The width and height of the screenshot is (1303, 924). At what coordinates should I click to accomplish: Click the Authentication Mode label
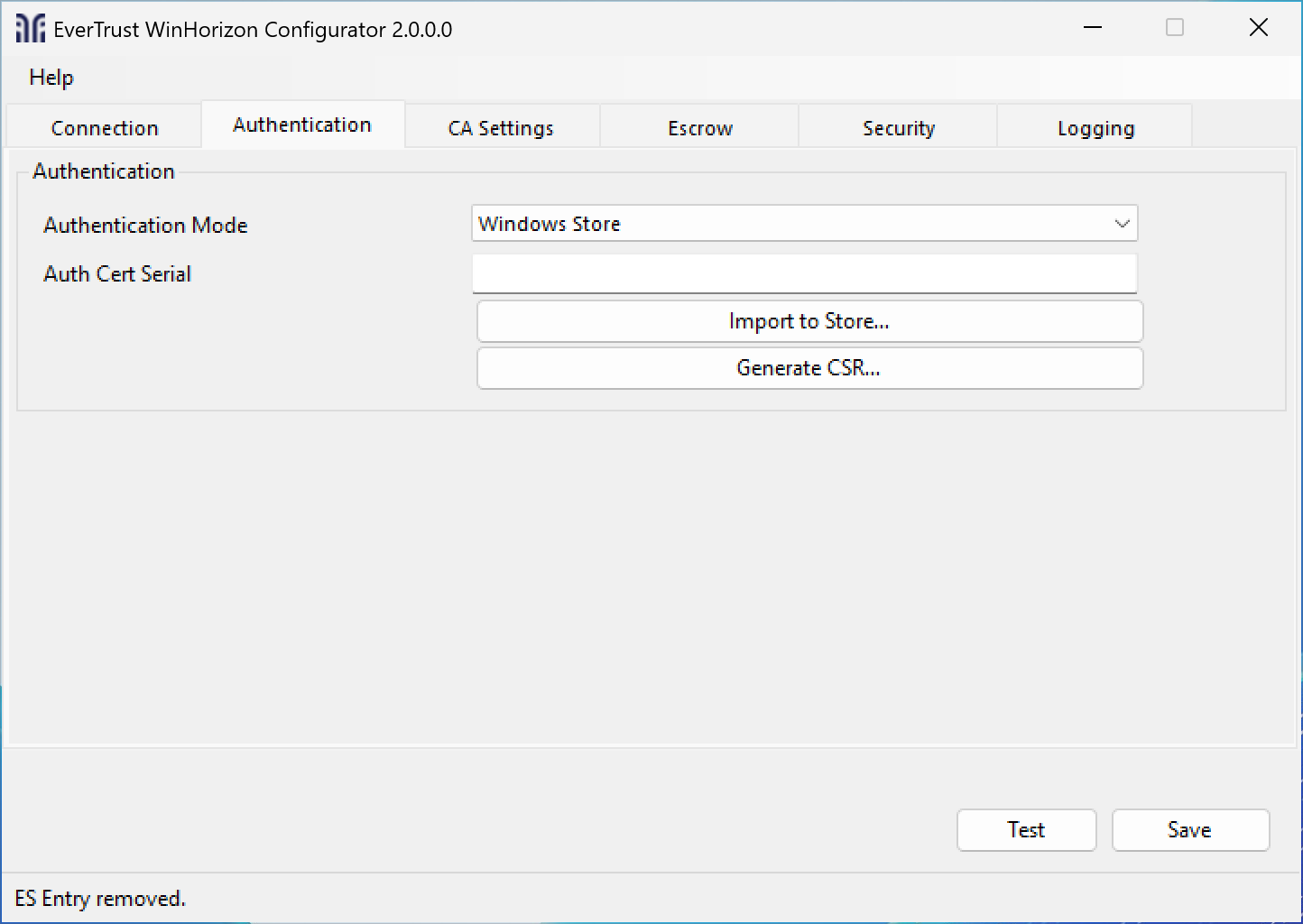pyautogui.click(x=145, y=226)
